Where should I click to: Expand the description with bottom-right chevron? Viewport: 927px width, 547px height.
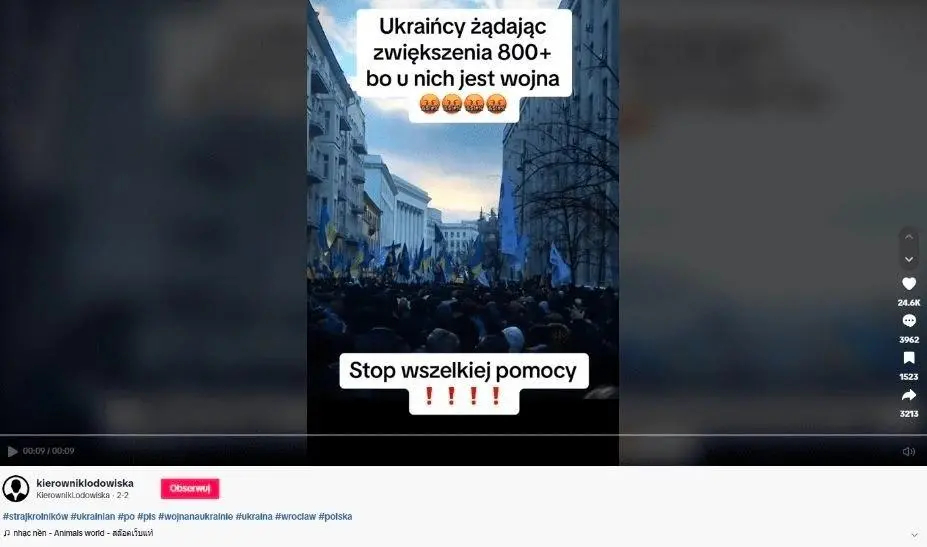click(x=915, y=535)
